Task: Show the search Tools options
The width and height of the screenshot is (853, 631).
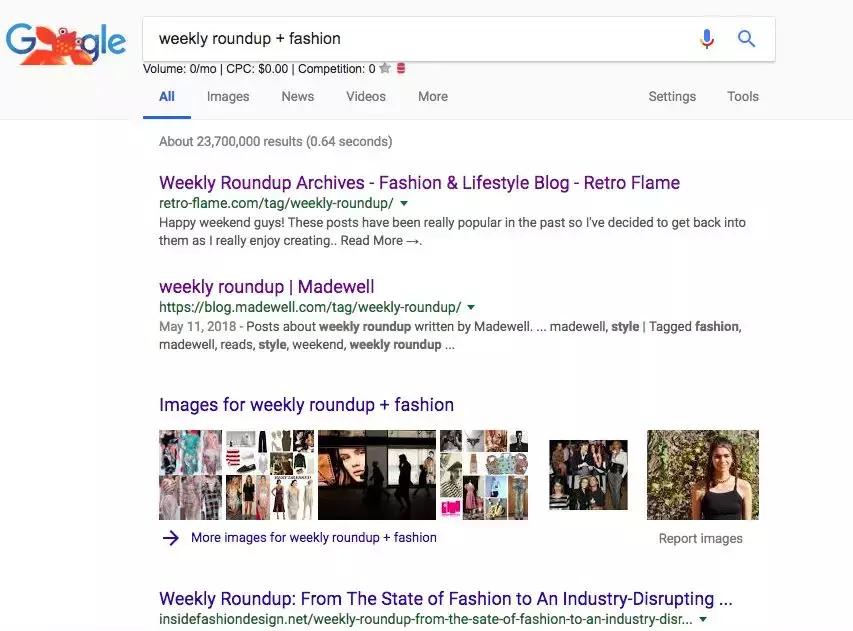Action: pos(743,97)
